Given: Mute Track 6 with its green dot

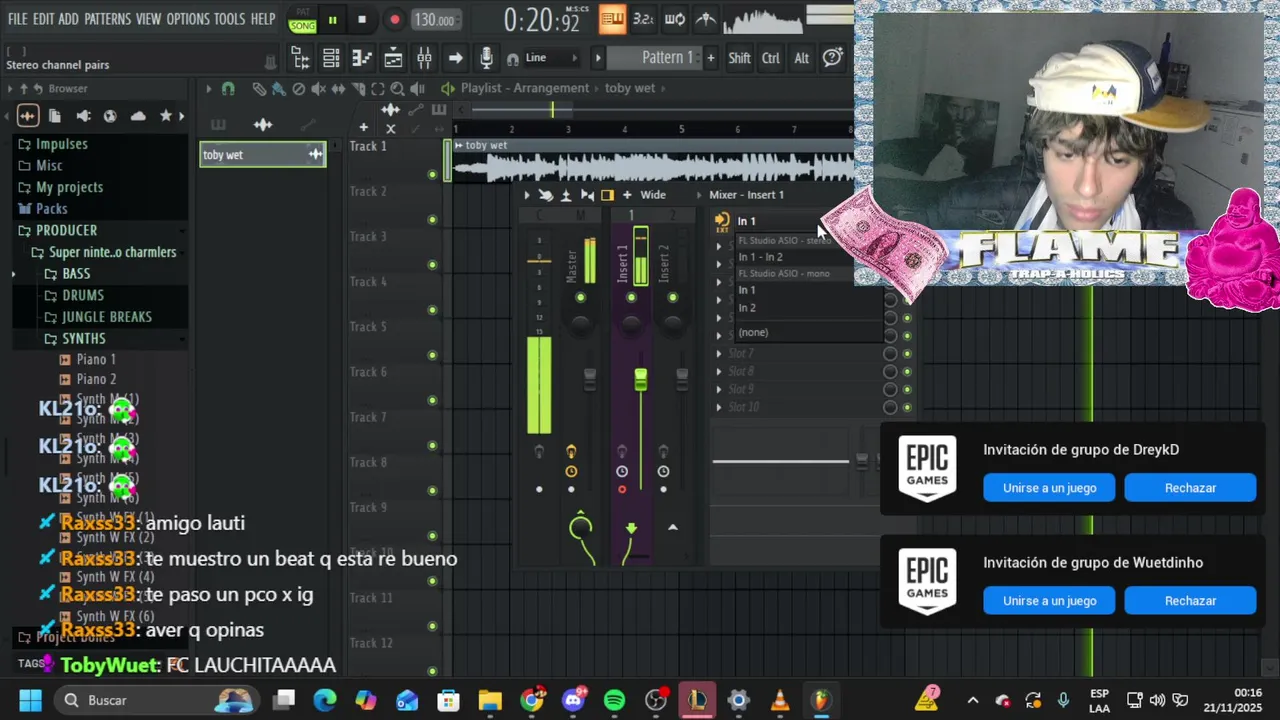Looking at the screenshot, I should pyautogui.click(x=432, y=400).
